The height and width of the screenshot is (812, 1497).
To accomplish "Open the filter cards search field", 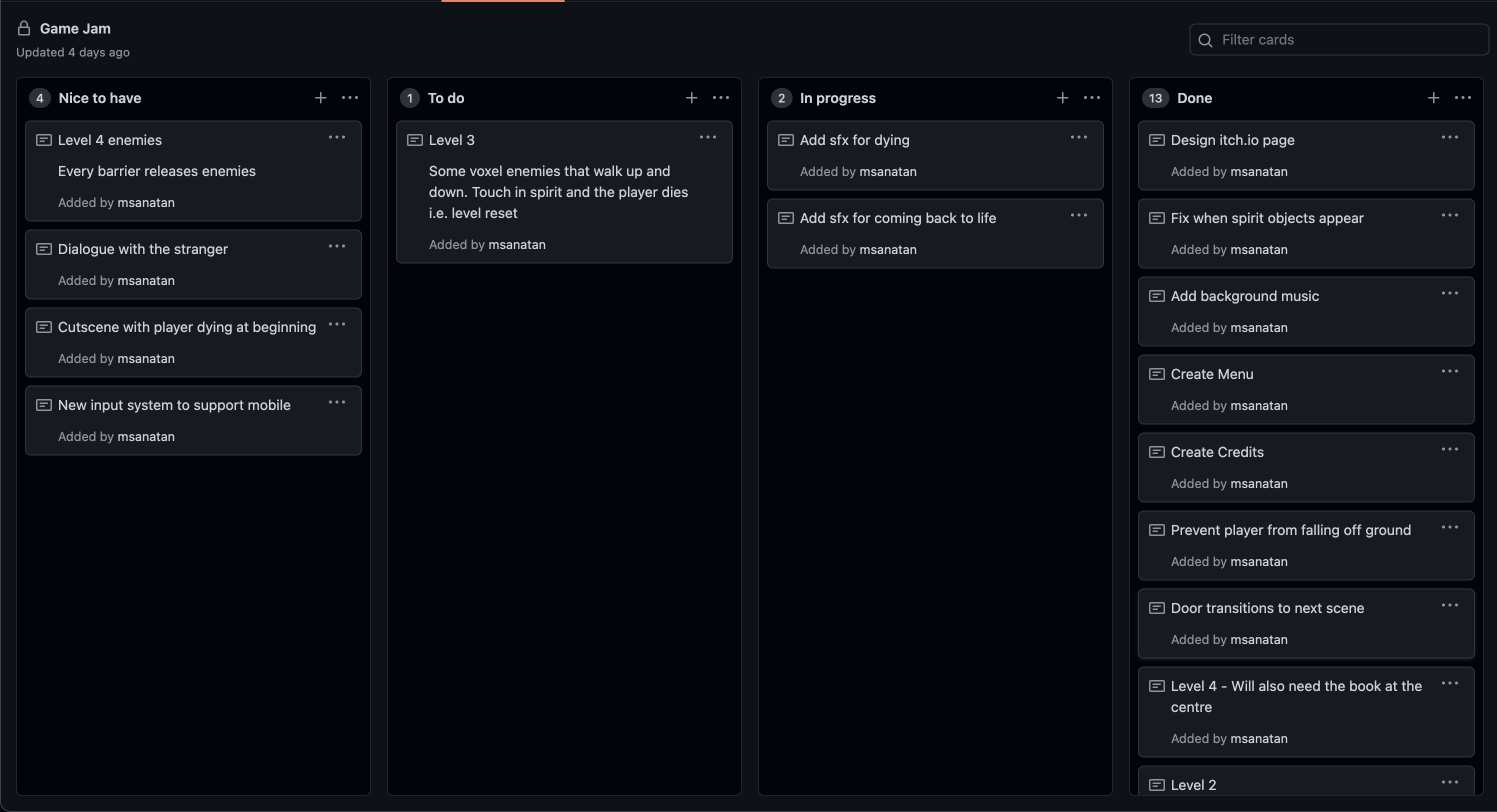I will (1338, 39).
